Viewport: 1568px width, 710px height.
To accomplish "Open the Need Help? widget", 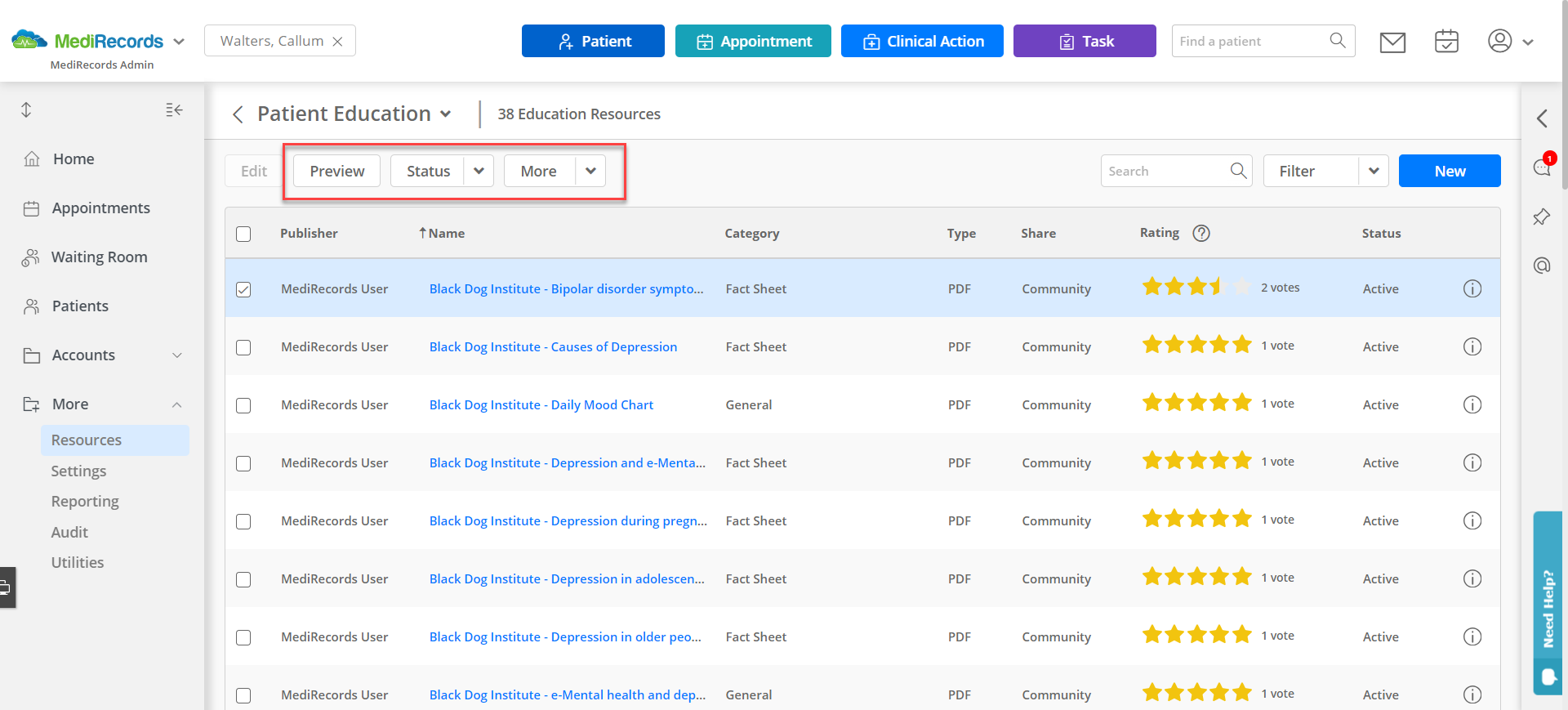I will 1548,603.
